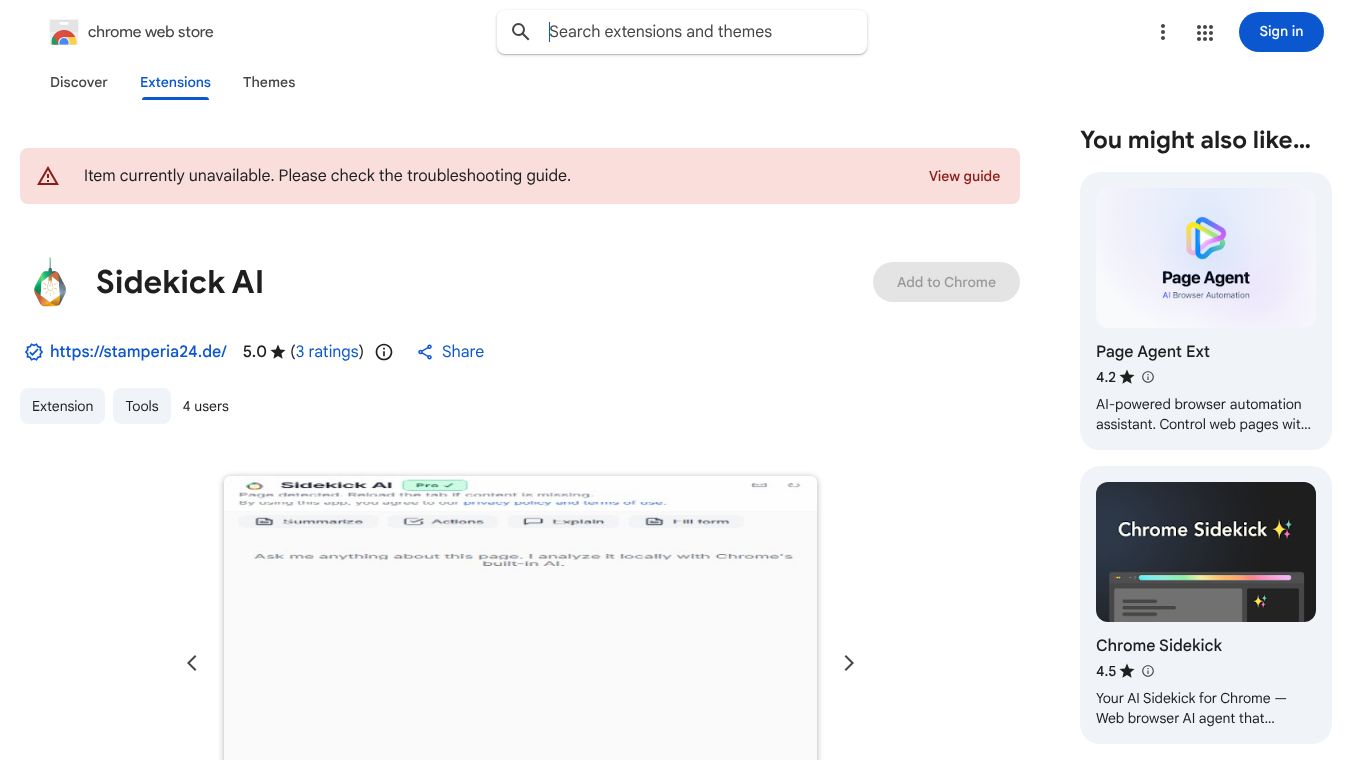Viewport: 1352px width, 760px height.
Task: Click the ratings info icon
Action: pyautogui.click(x=384, y=352)
